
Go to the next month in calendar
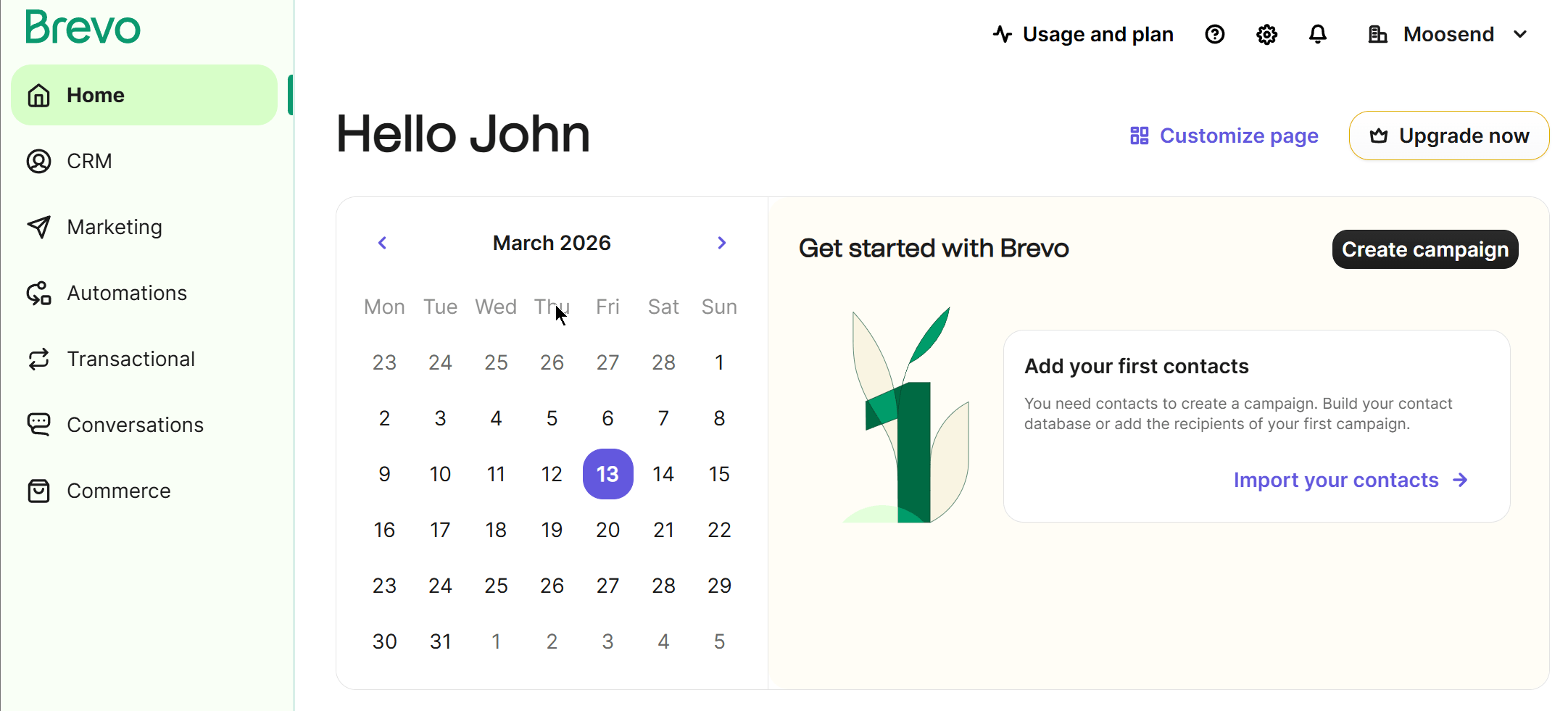721,243
